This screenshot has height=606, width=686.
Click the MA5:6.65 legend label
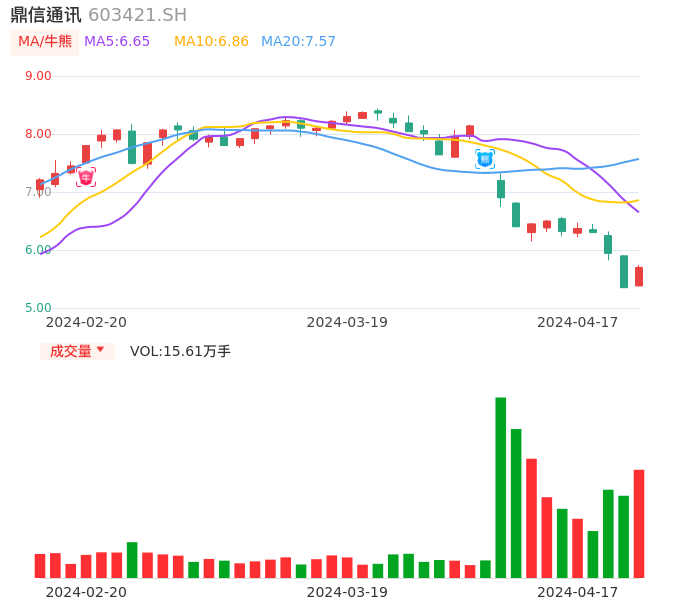pyautogui.click(x=117, y=42)
